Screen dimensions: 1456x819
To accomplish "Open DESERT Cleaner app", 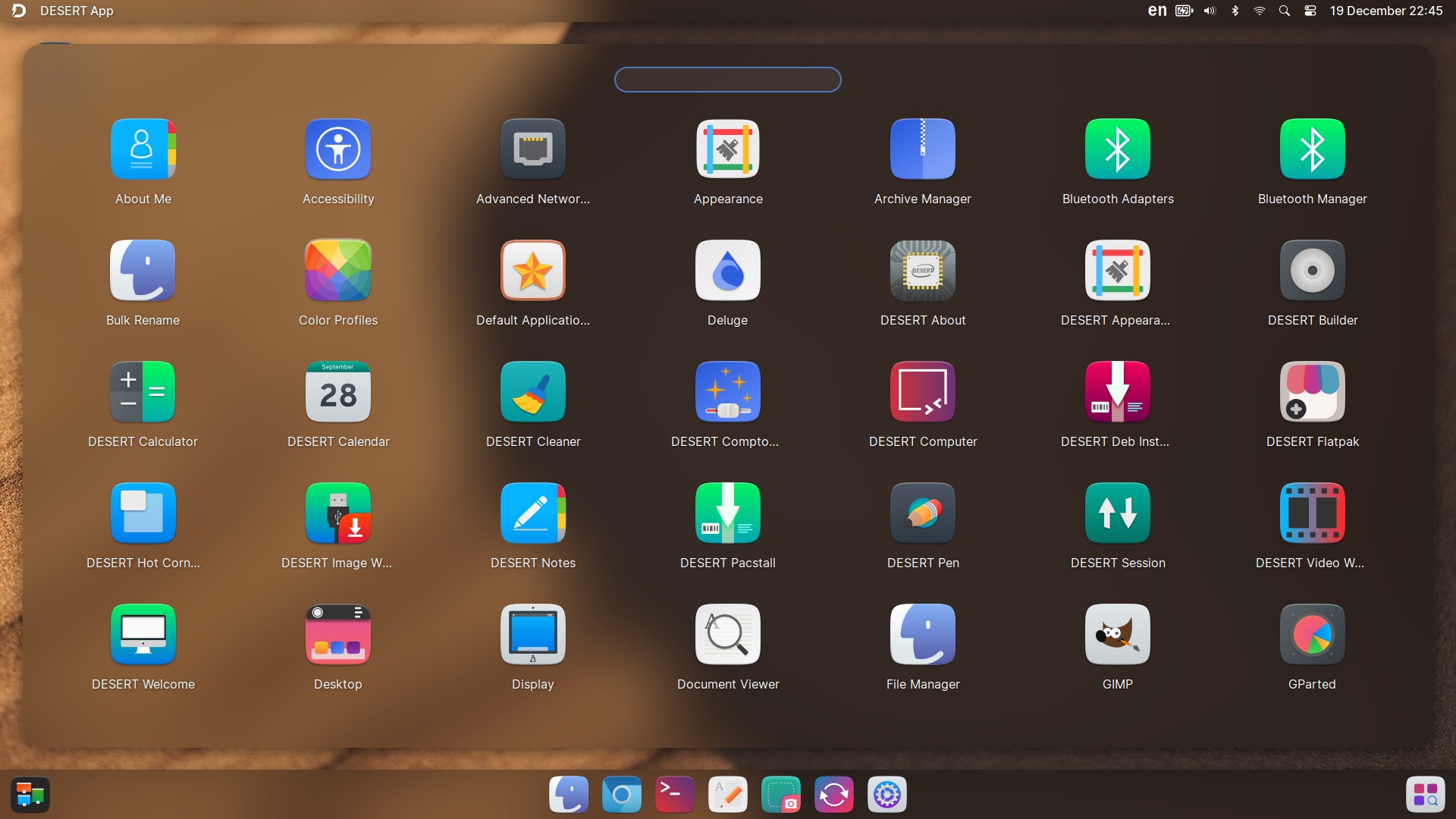I will tap(532, 393).
